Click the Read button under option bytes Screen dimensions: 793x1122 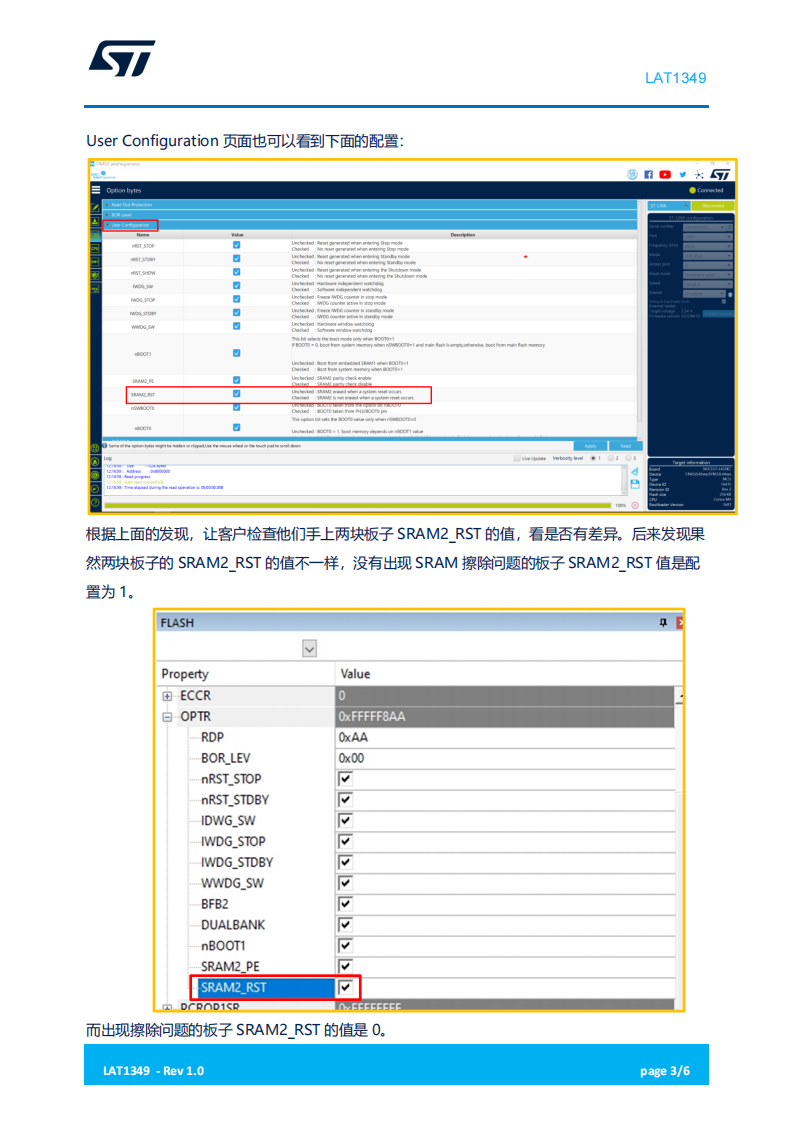626,446
